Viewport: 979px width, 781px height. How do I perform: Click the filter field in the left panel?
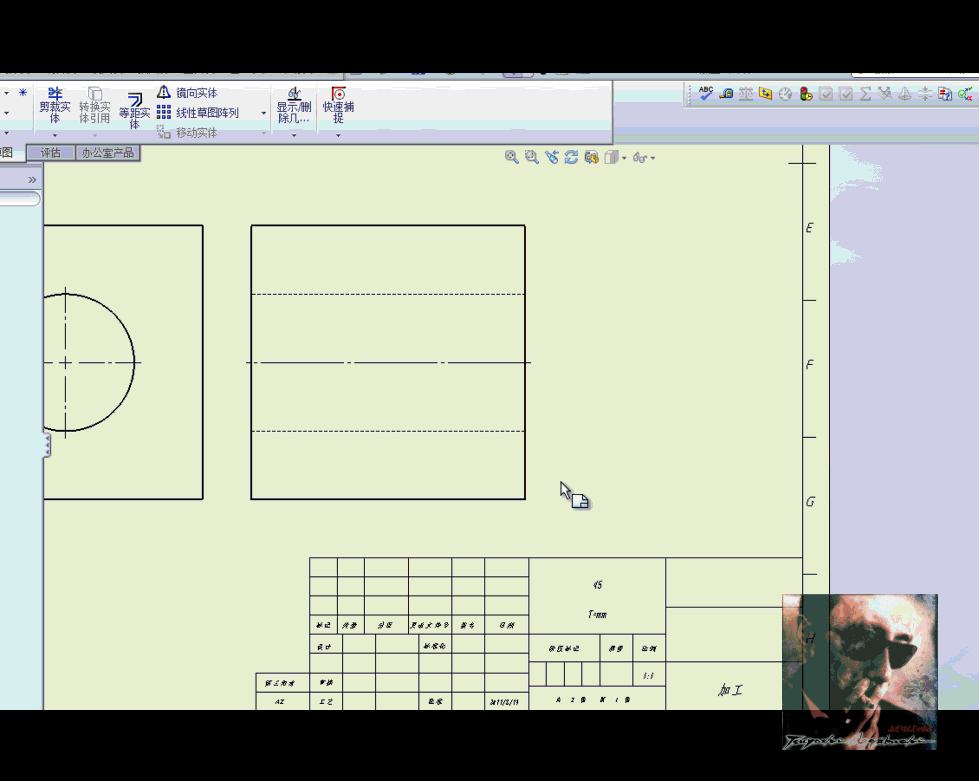pyautogui.click(x=20, y=199)
